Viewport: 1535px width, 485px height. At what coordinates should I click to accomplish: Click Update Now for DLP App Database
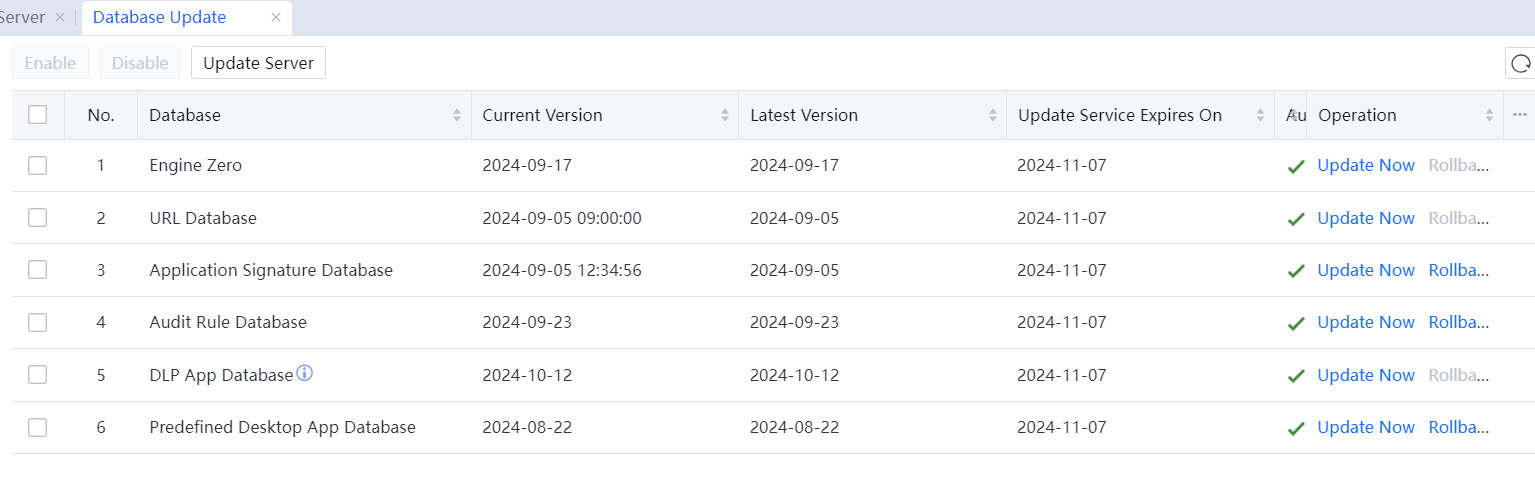[1366, 375]
